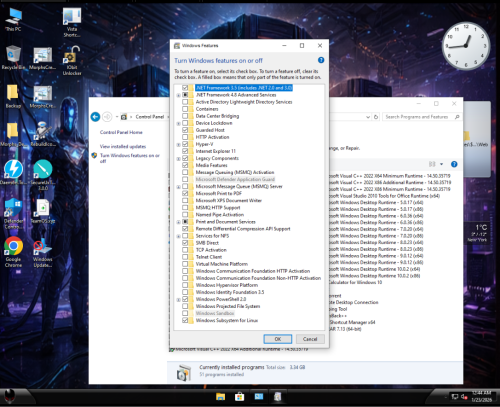Expand the Windows PowerShell 2.0 node
Image resolution: width=500 pixels, height=407 pixels.
[178, 300]
